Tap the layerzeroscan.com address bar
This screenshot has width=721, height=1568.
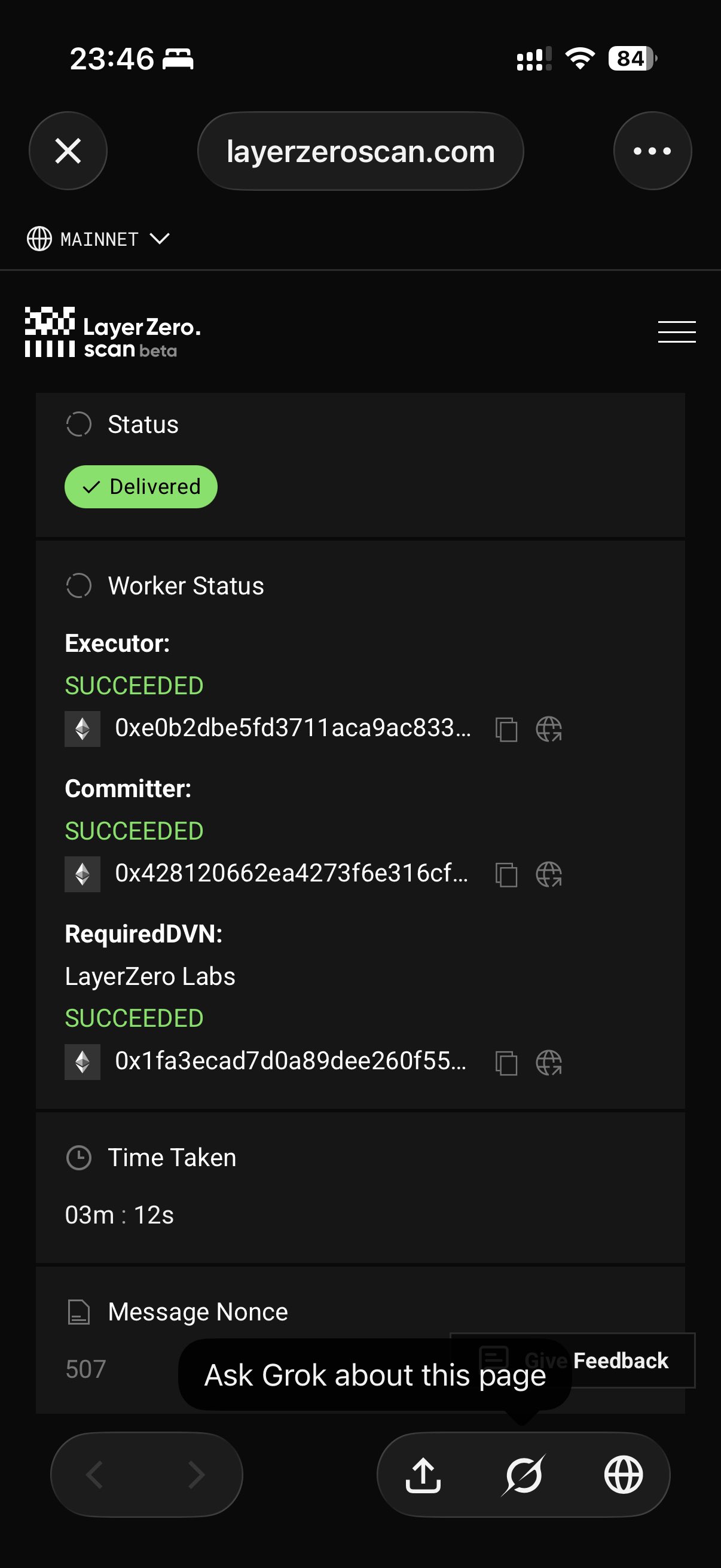coord(360,151)
